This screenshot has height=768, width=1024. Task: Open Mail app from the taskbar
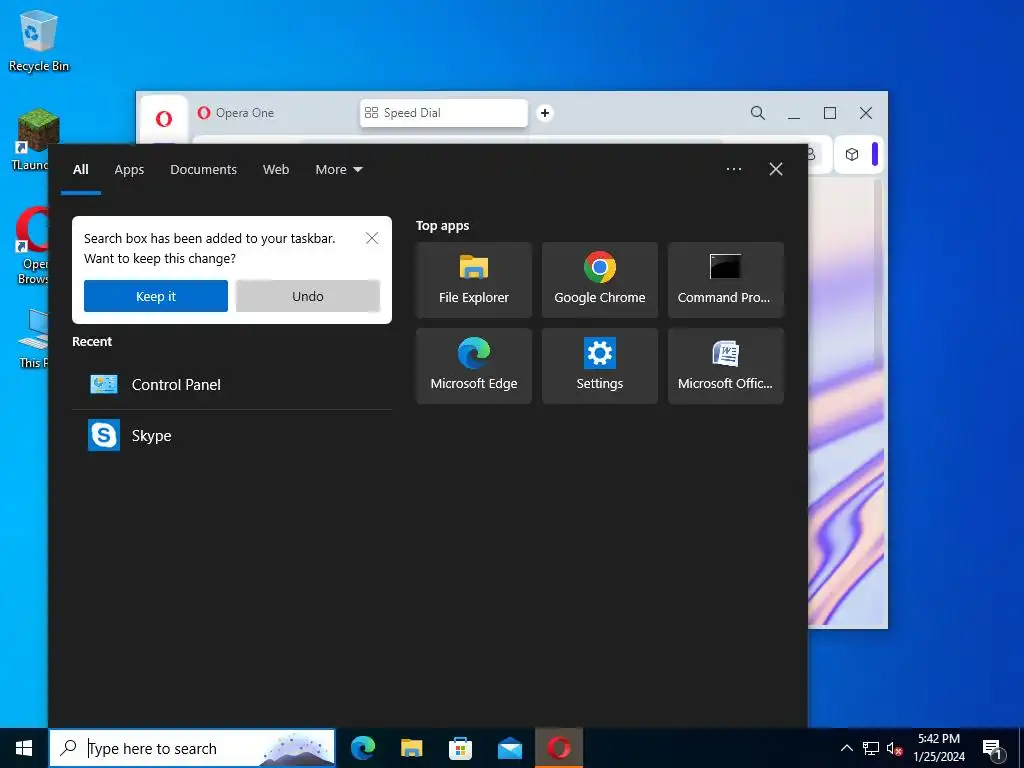point(509,748)
